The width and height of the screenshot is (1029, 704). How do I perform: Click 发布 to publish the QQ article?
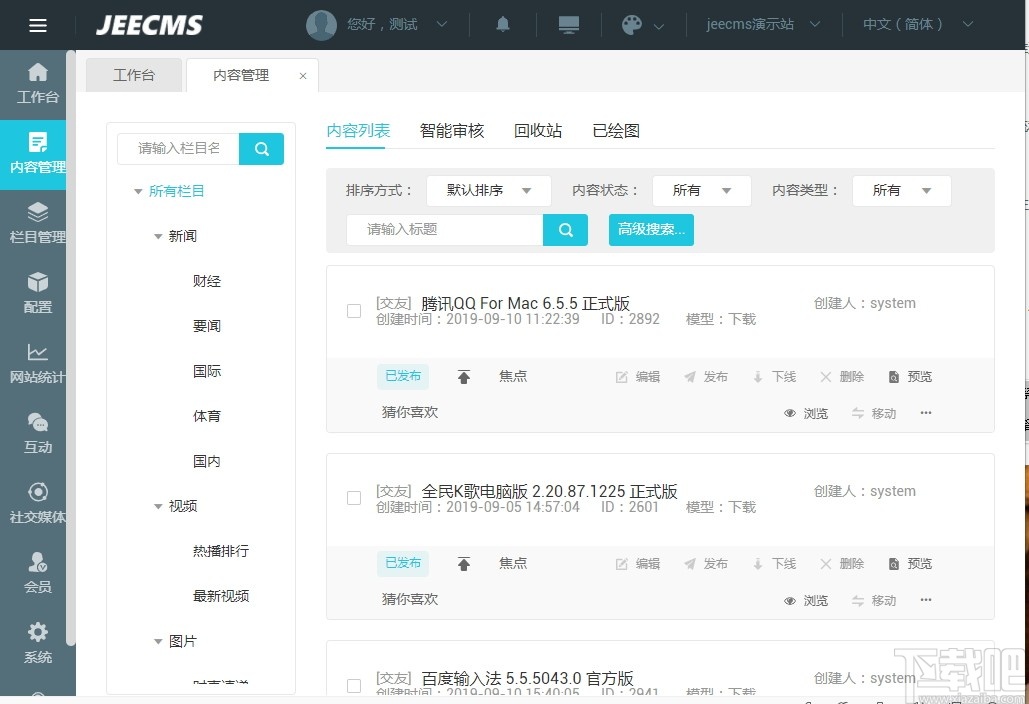705,376
